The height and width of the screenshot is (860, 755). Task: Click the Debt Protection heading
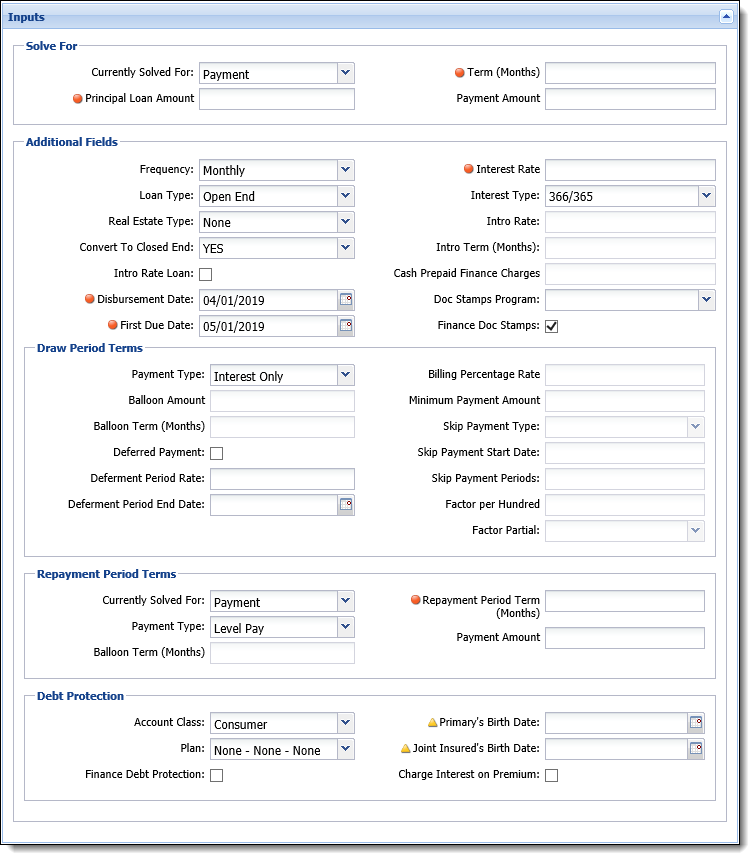[x=80, y=696]
